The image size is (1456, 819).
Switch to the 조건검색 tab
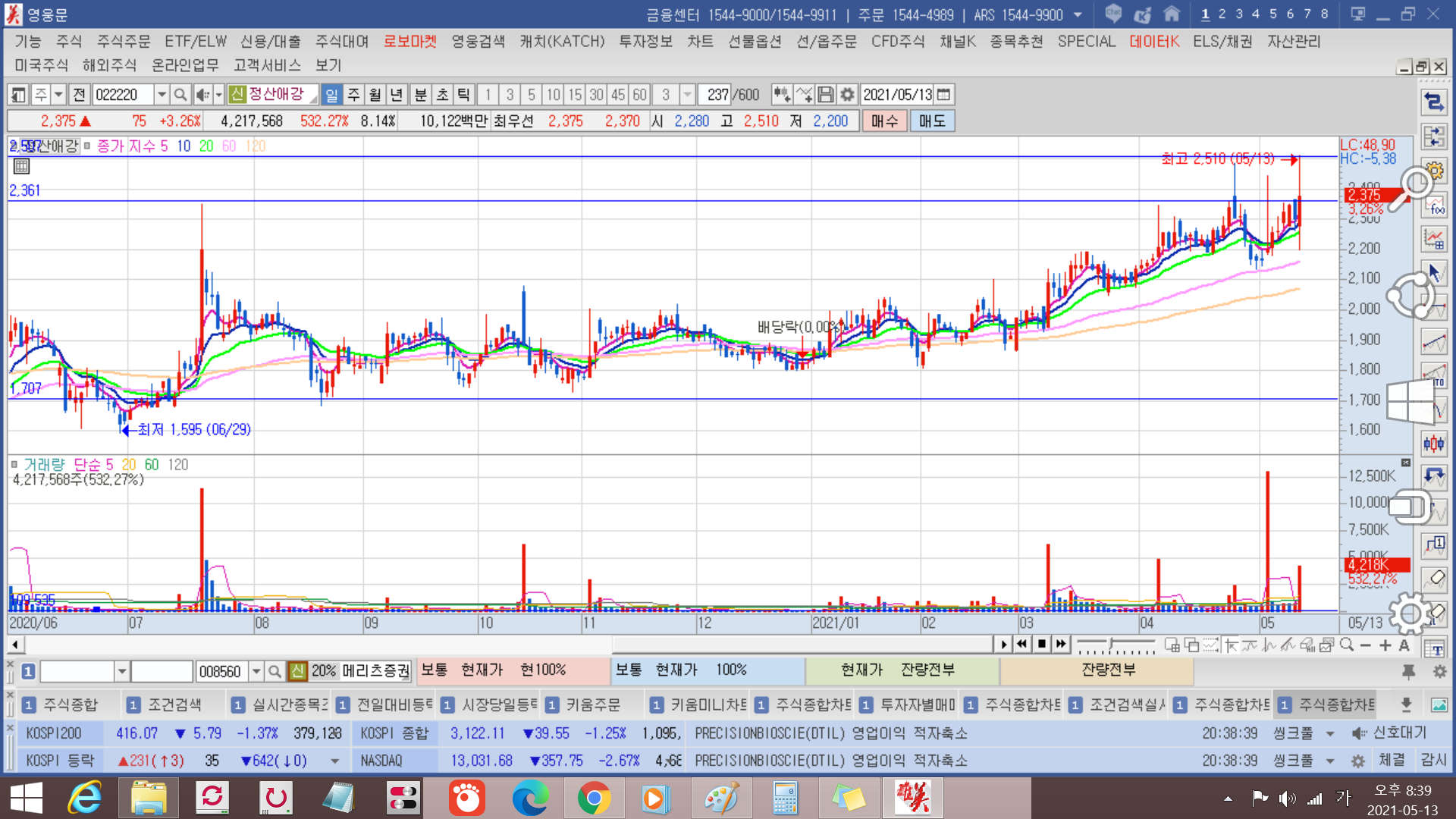(x=174, y=704)
